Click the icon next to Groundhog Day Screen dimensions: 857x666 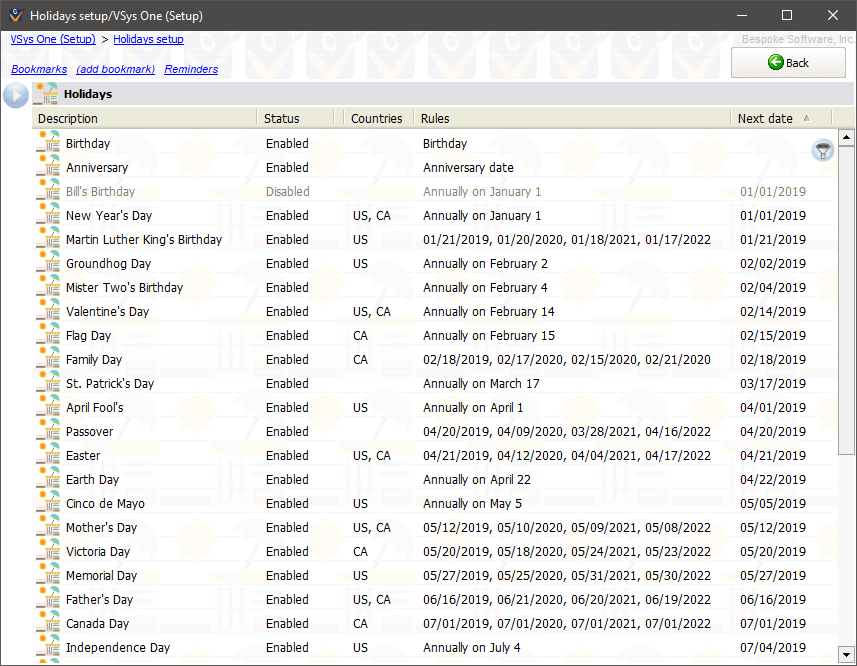click(x=48, y=263)
